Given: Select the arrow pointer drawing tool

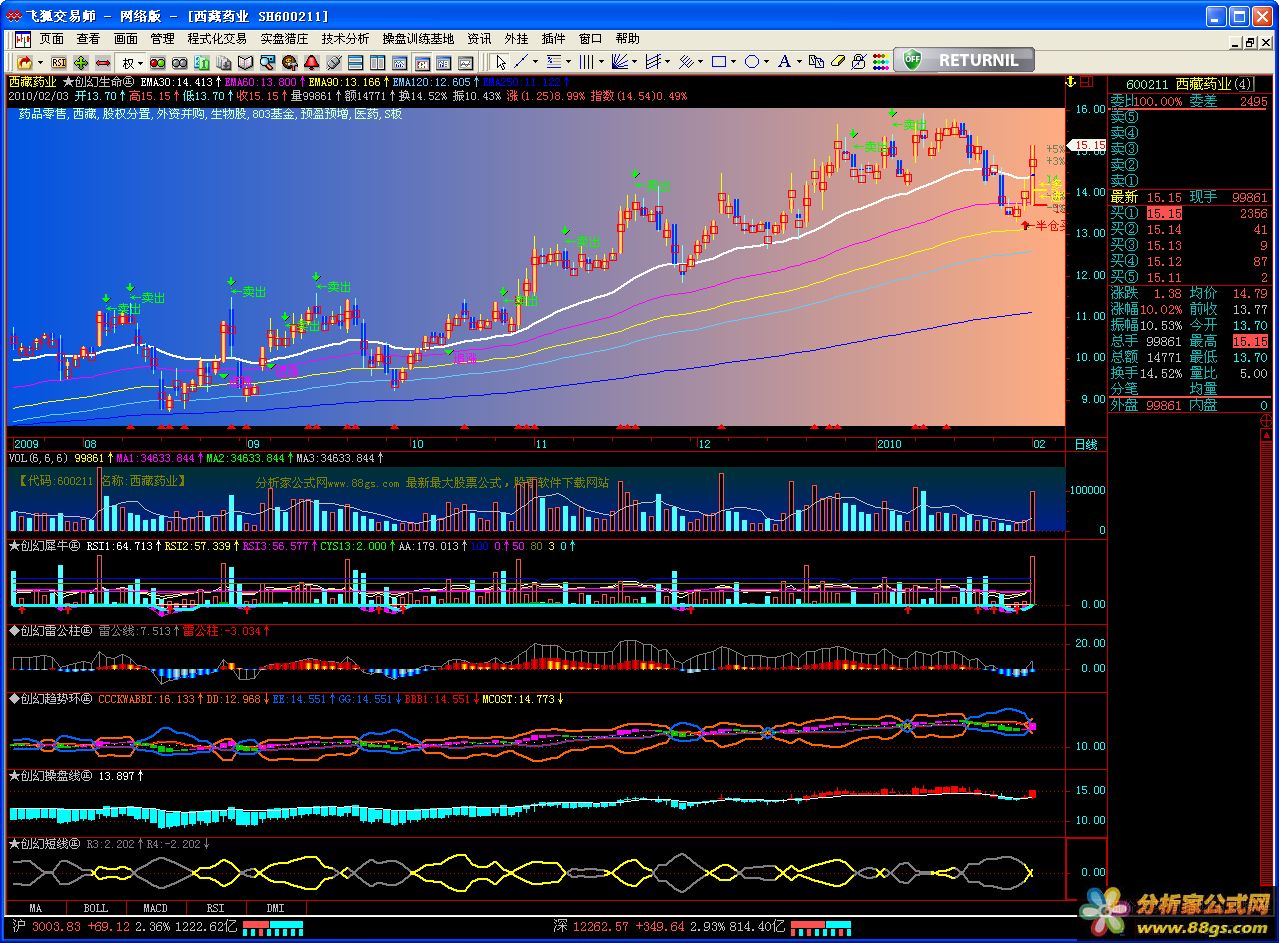Looking at the screenshot, I should pos(500,62).
